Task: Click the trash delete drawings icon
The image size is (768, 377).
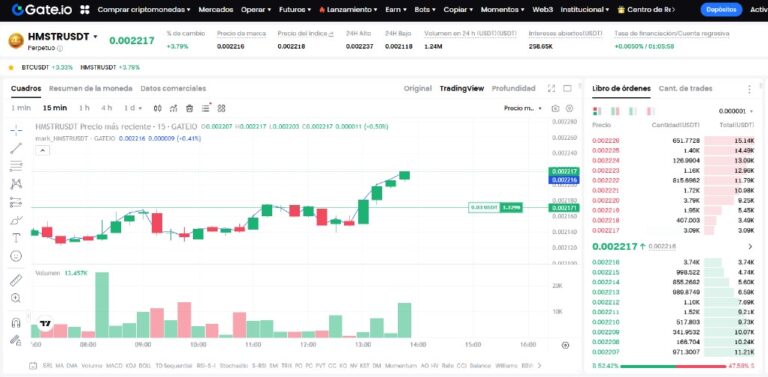Action: coord(190,108)
